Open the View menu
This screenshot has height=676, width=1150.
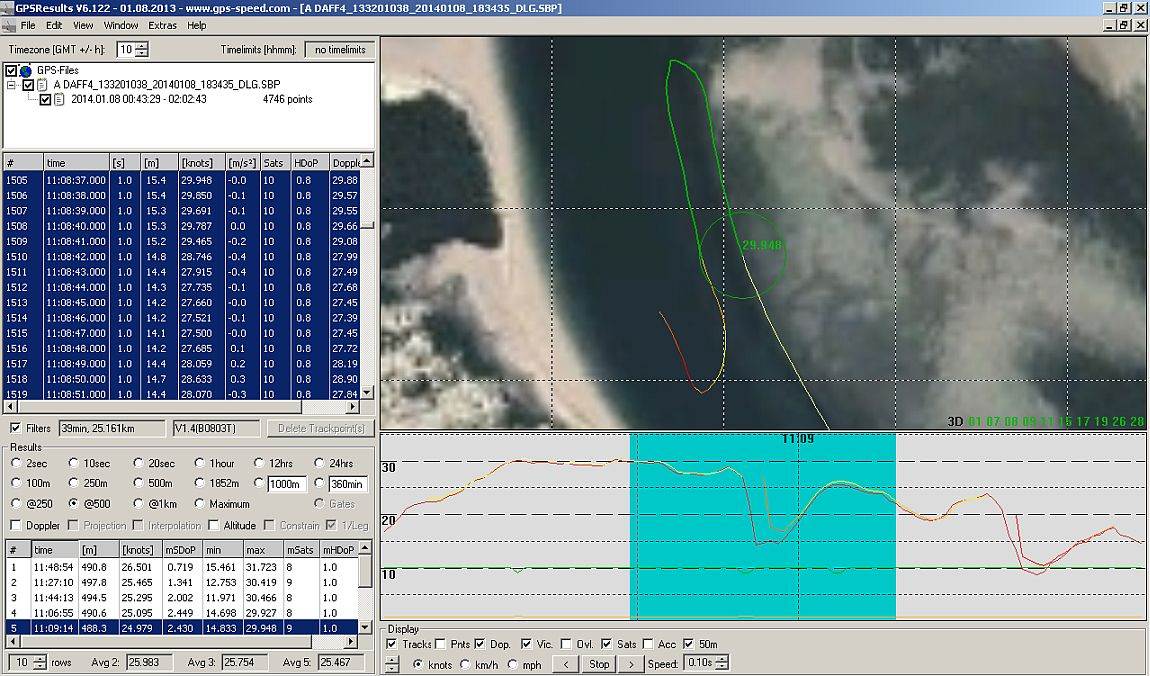83,25
